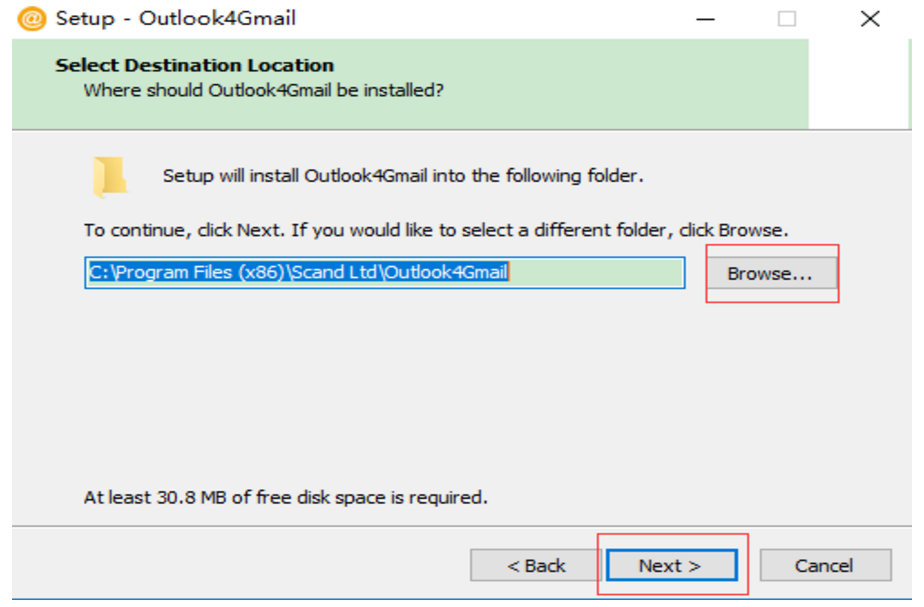Minimize the Setup window
The height and width of the screenshot is (607, 924).
pyautogui.click(x=706, y=19)
